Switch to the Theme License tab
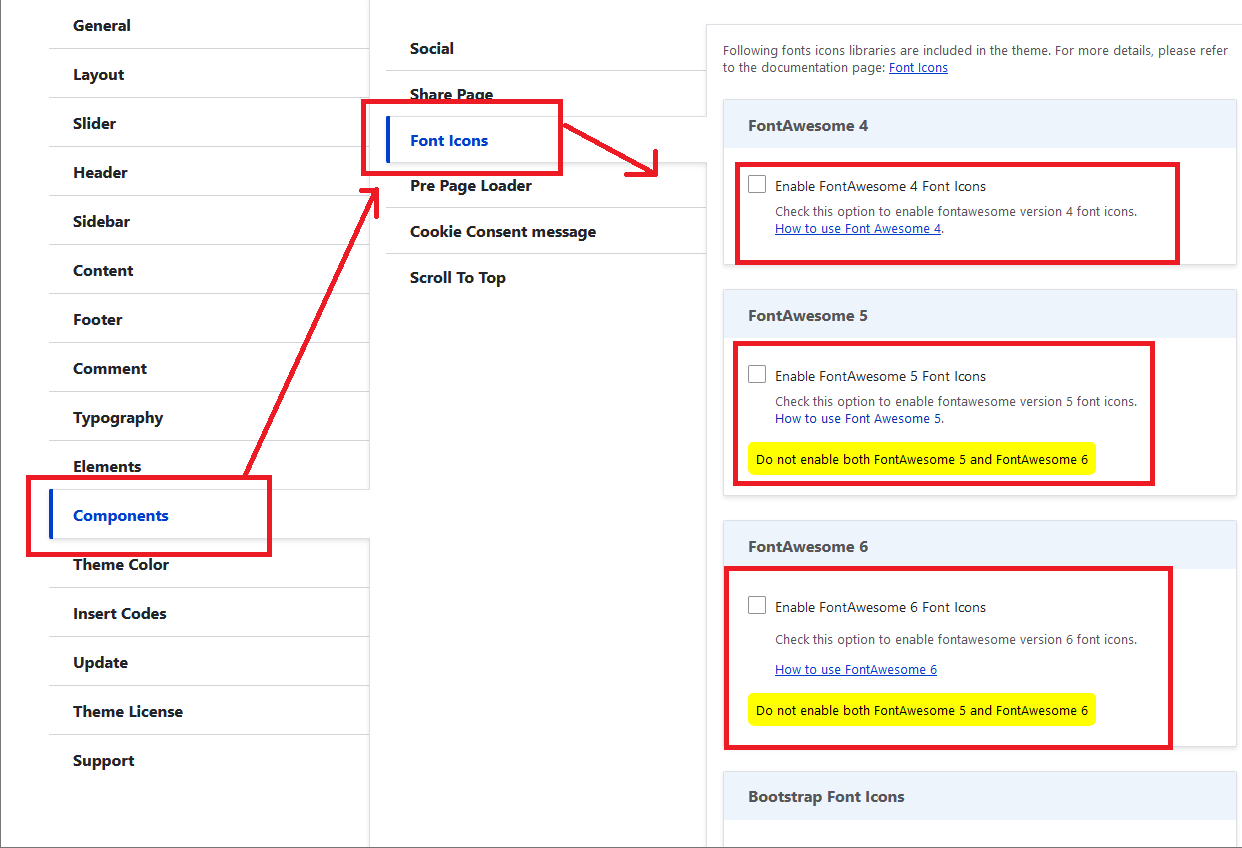1242x848 pixels. point(128,712)
